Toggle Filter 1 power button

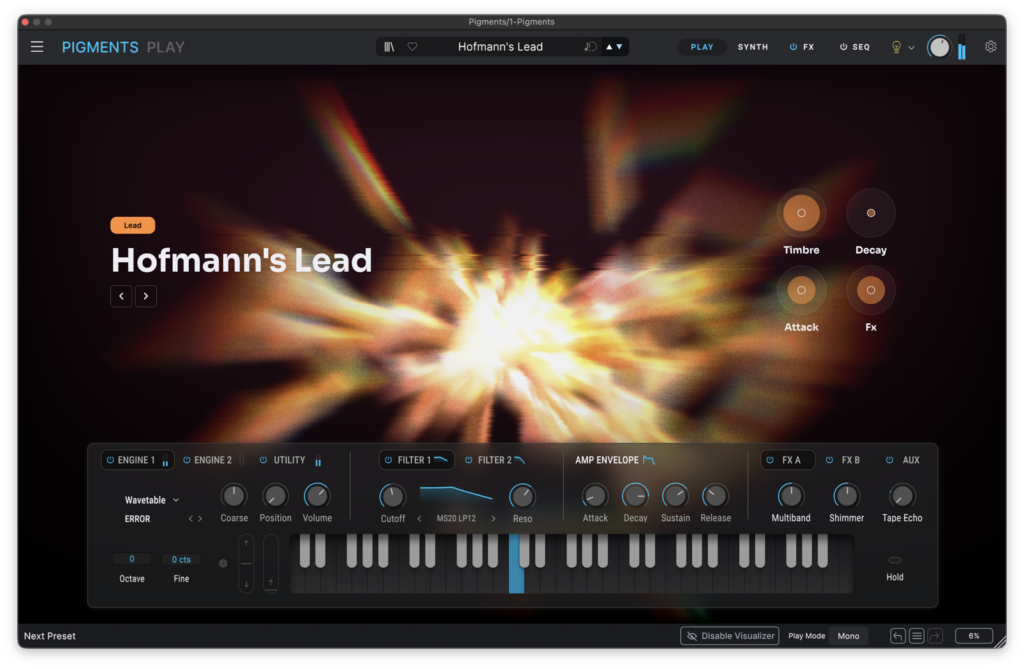click(389, 460)
